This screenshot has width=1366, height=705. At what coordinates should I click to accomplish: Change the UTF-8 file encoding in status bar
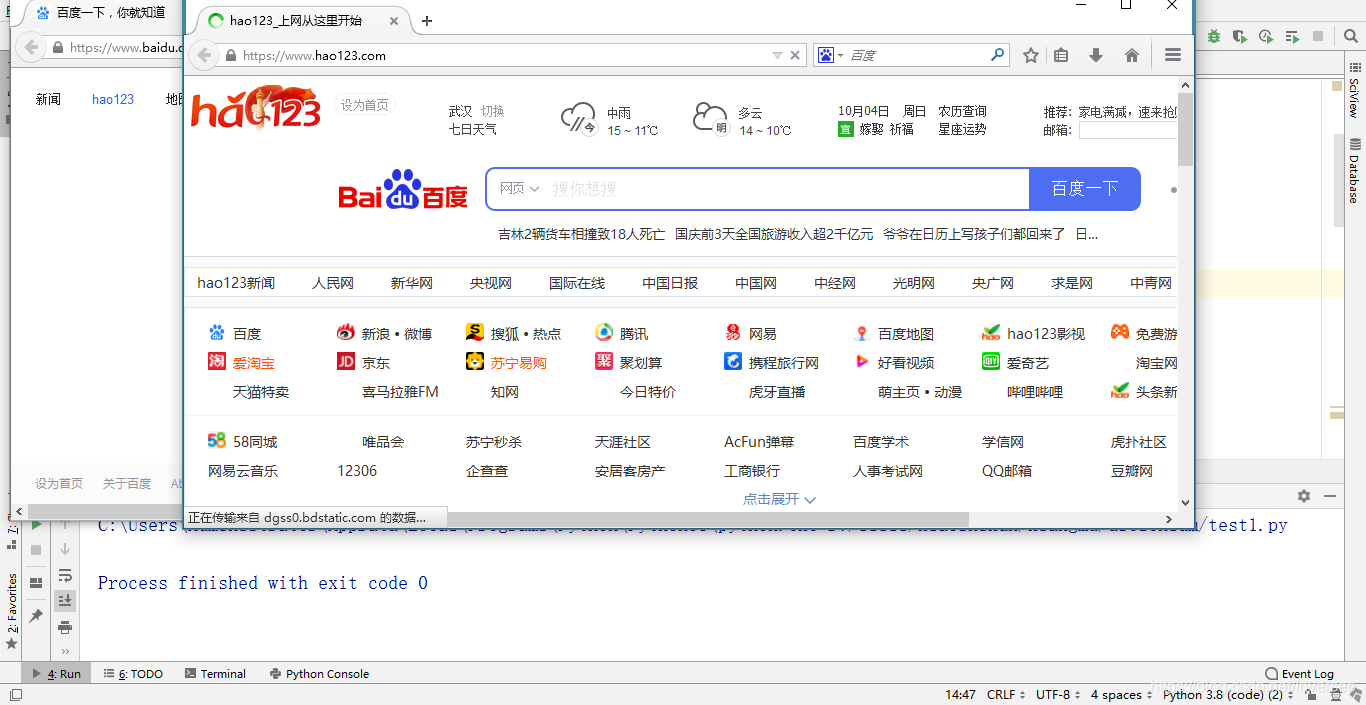pyautogui.click(x=1057, y=694)
